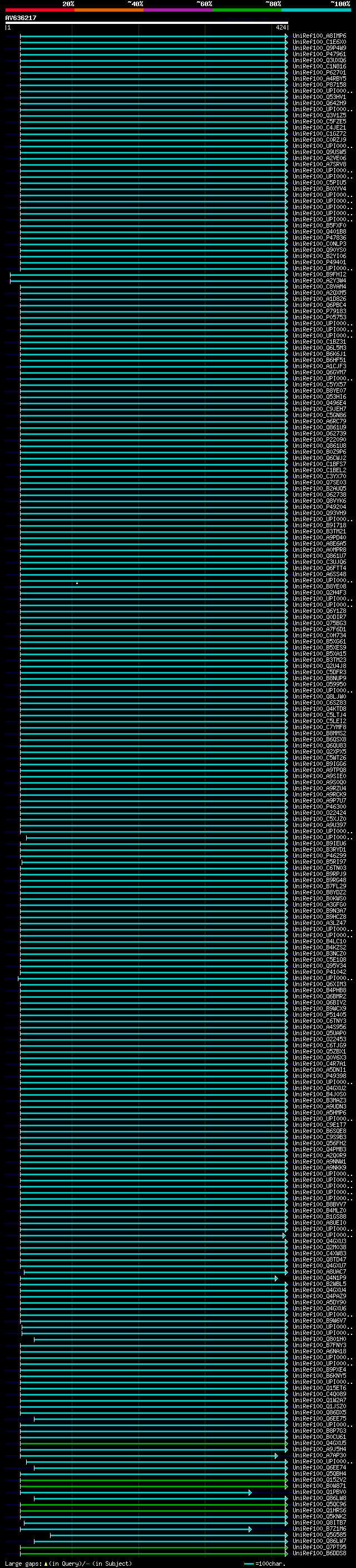
Task: Open hit UniRef100_Q95V34
Action: click(319, 966)
